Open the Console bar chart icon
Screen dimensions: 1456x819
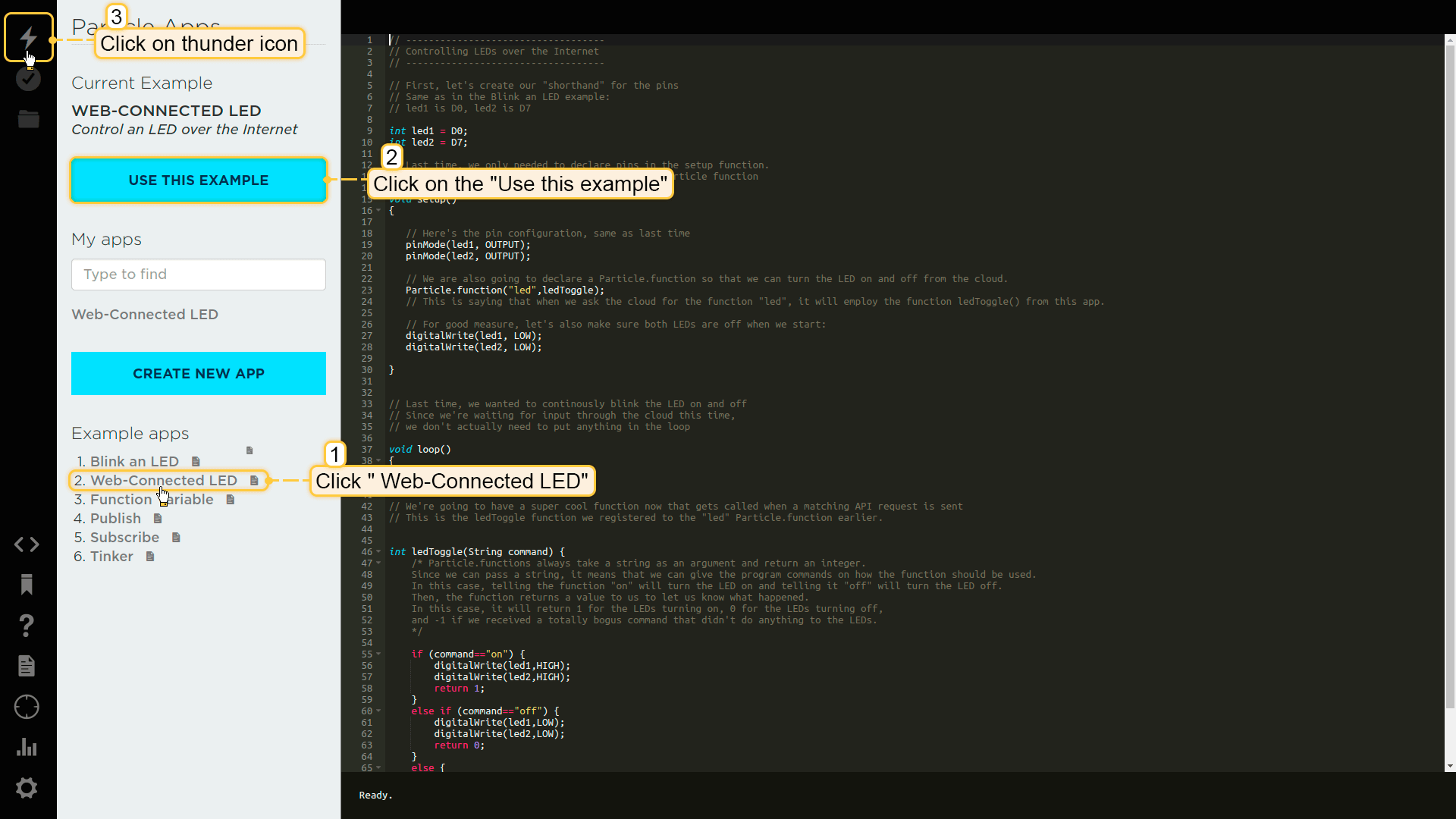27,747
